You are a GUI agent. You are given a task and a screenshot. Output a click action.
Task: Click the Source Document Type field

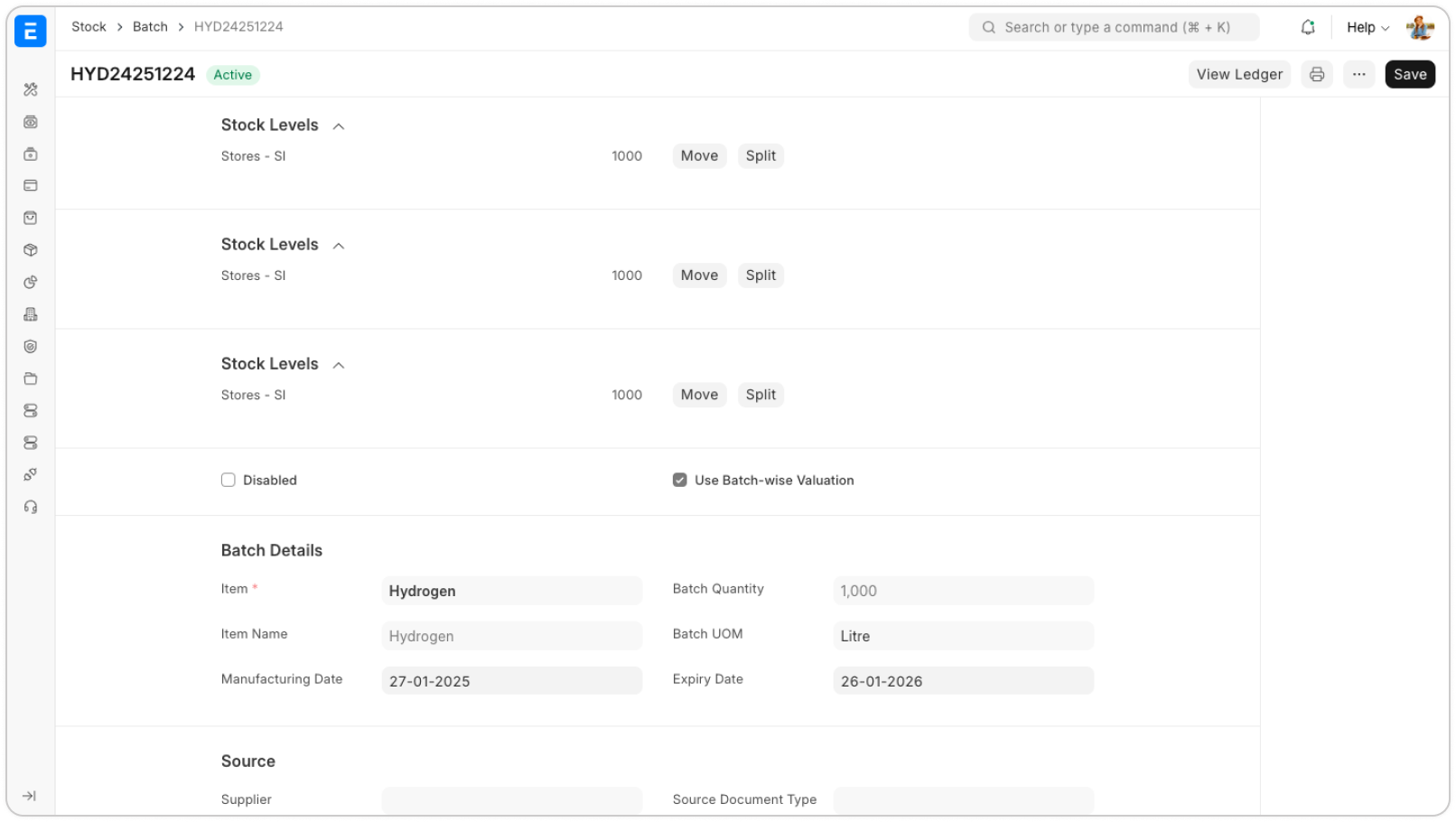tap(963, 800)
